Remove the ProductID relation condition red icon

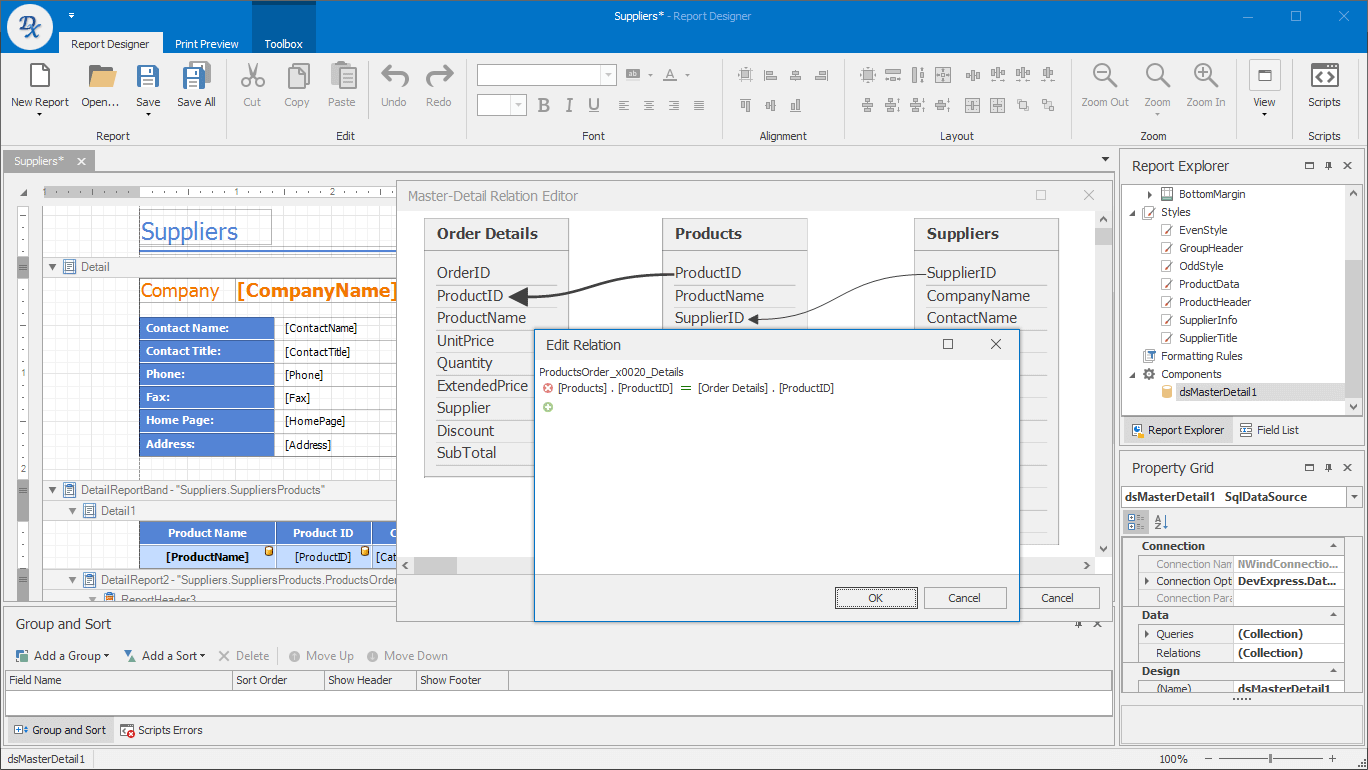[547, 388]
